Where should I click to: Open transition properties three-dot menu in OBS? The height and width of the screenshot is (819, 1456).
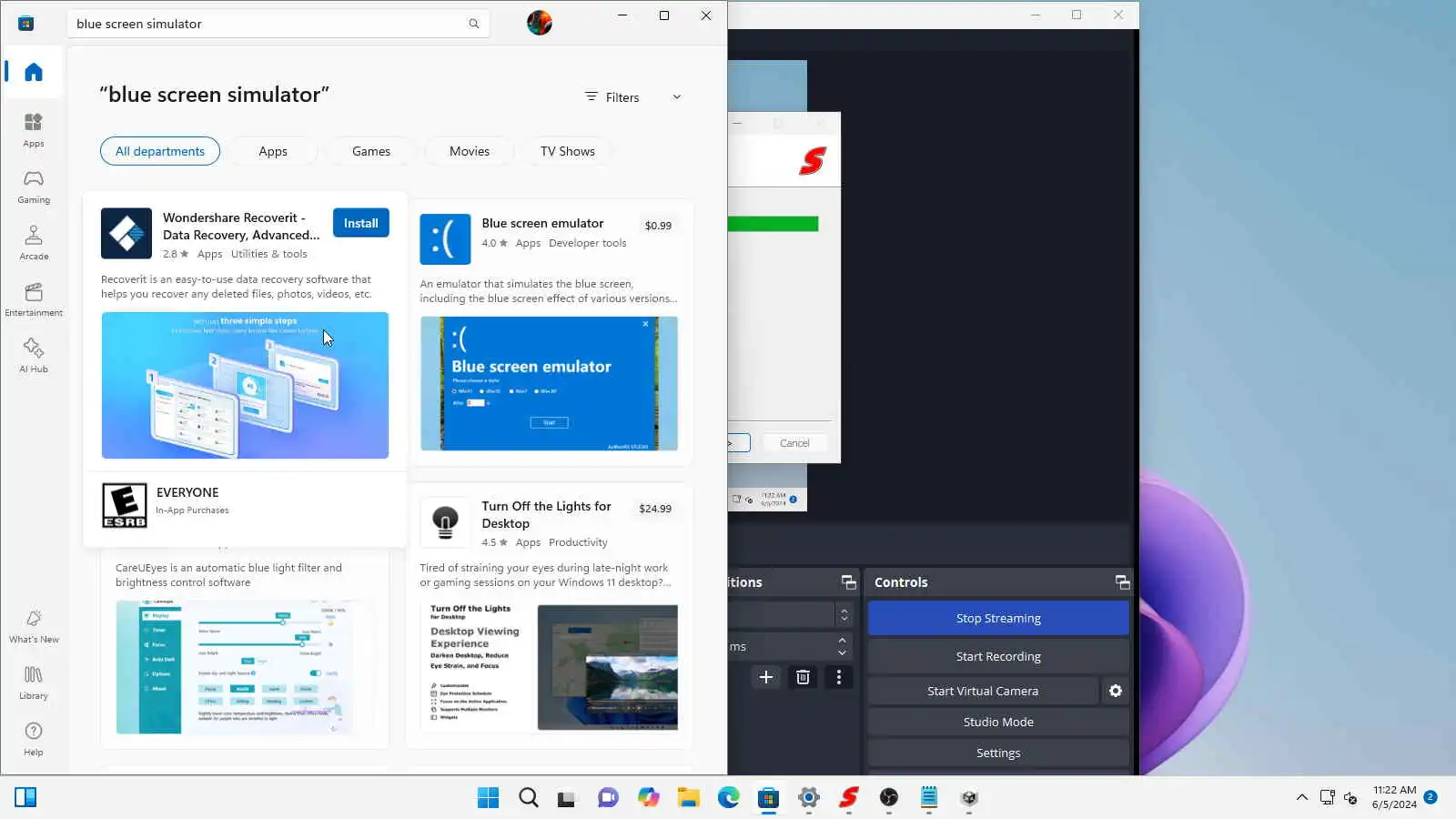[839, 677]
